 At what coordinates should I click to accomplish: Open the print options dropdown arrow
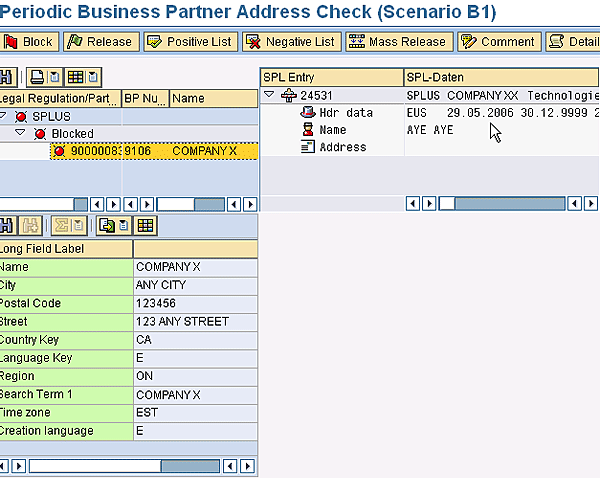(55, 77)
